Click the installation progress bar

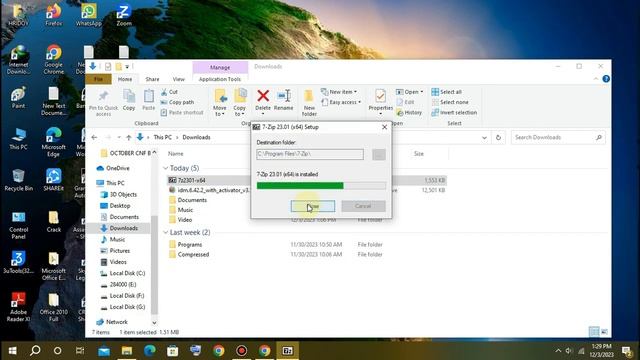(x=321, y=186)
